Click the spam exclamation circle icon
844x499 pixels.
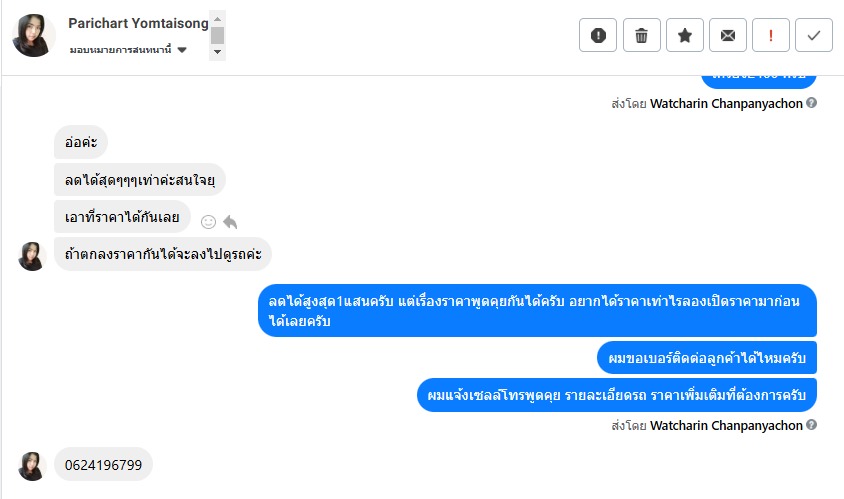pyautogui.click(x=598, y=36)
